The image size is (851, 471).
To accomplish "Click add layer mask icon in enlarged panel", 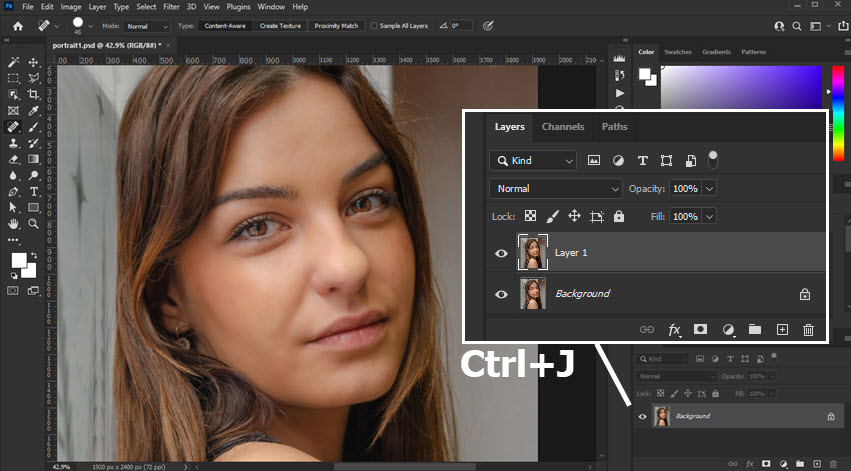I will 700,329.
